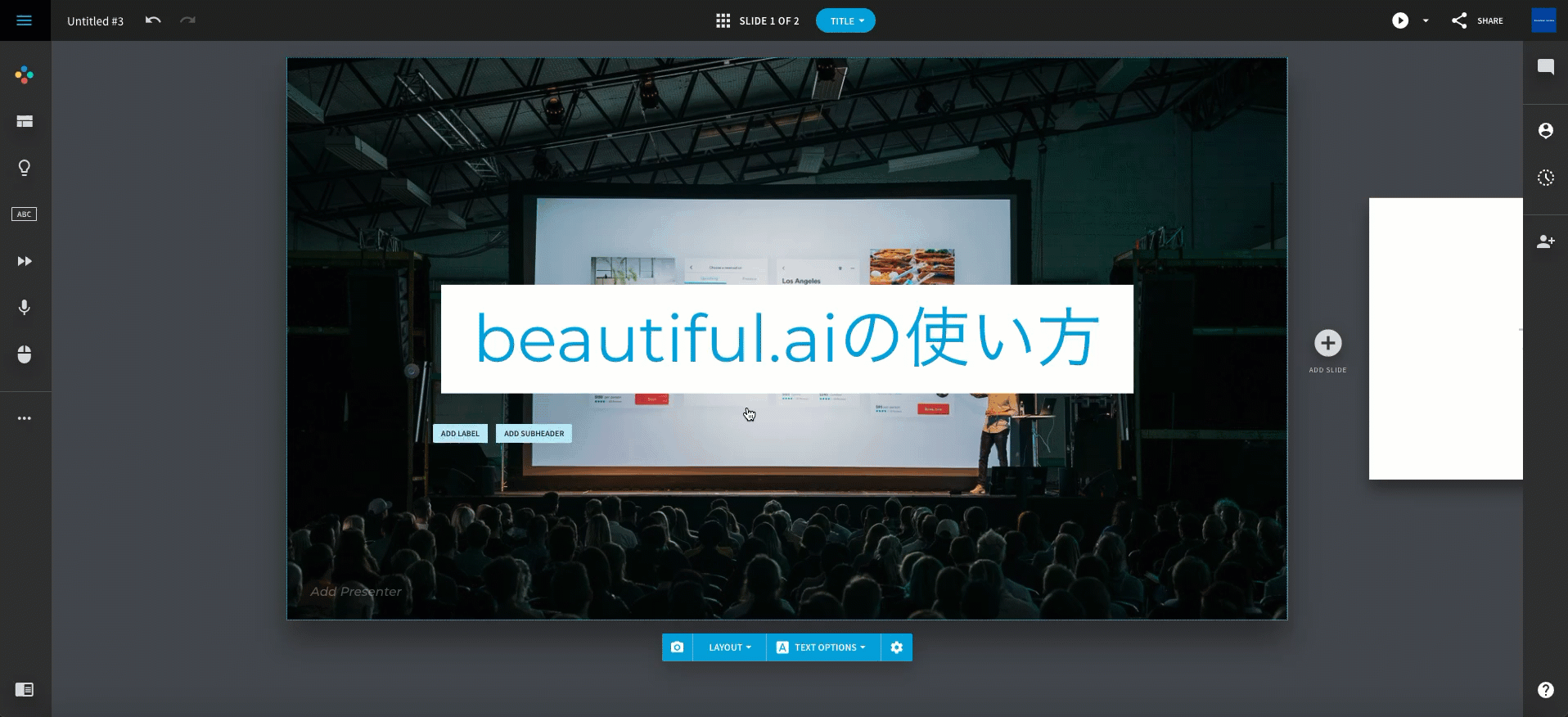Image resolution: width=1568 pixels, height=717 pixels.
Task: Open the ABC text sidebar icon
Action: pos(25,214)
